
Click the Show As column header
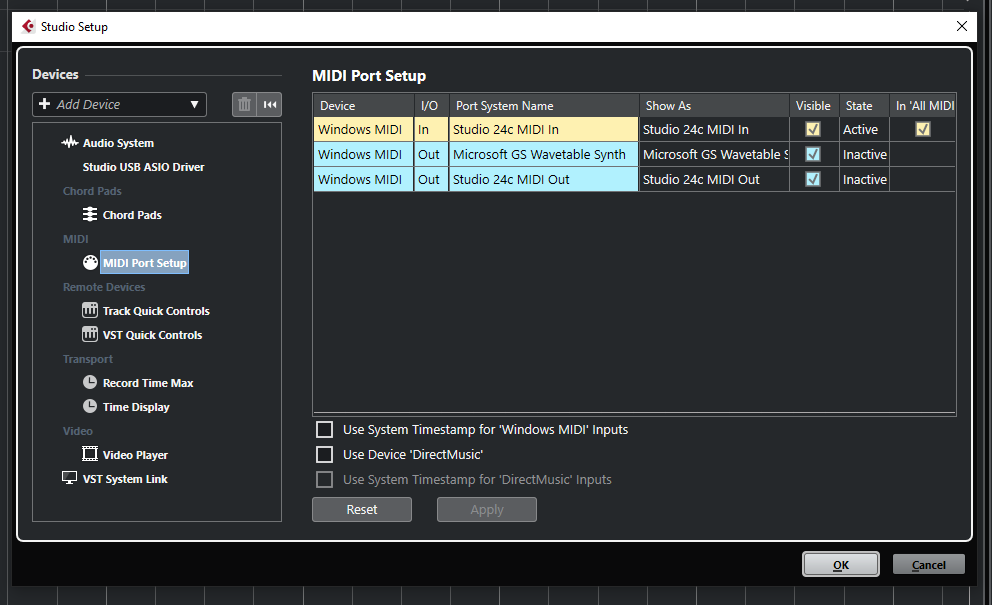[x=714, y=106]
